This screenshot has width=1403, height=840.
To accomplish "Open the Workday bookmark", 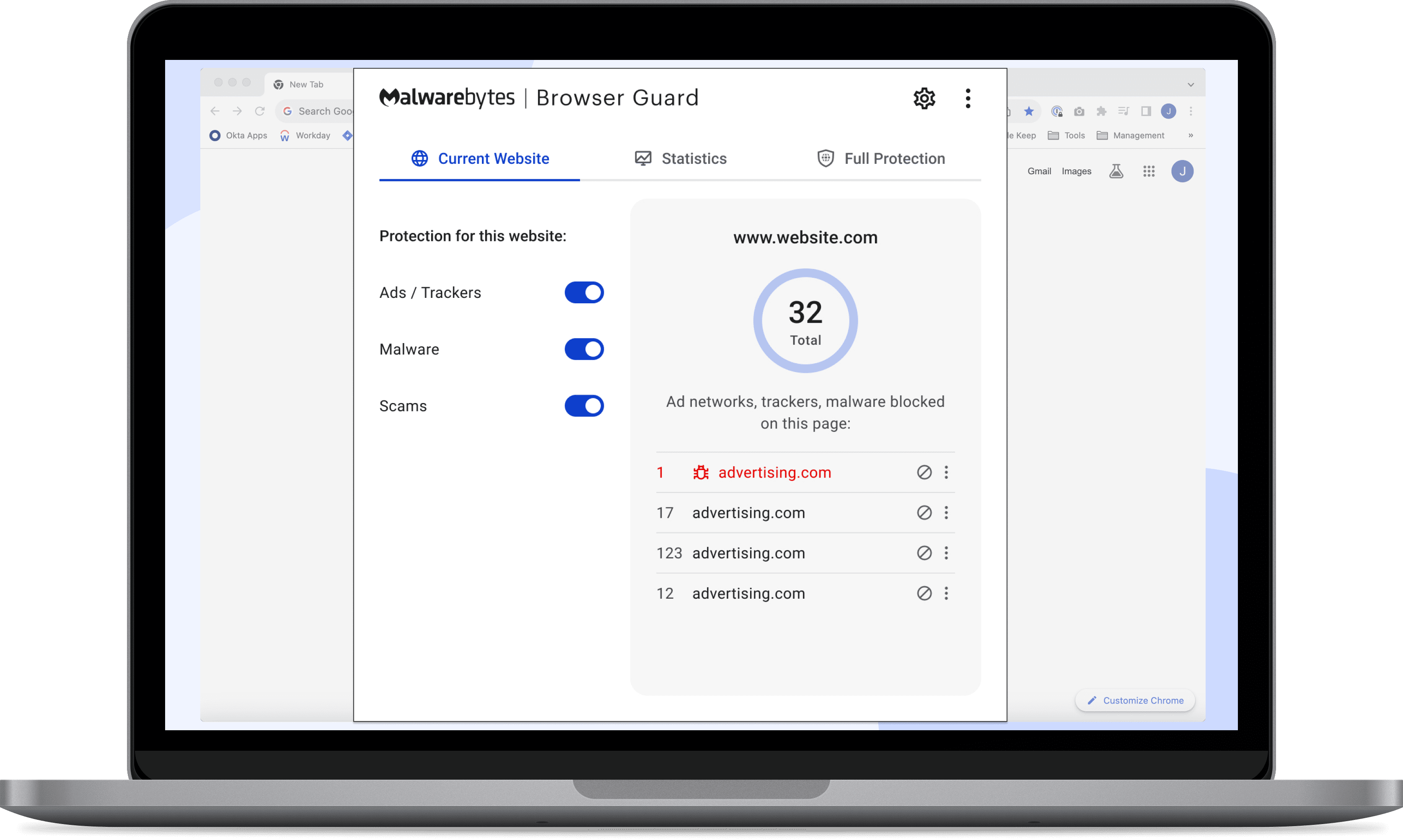I will [x=305, y=136].
